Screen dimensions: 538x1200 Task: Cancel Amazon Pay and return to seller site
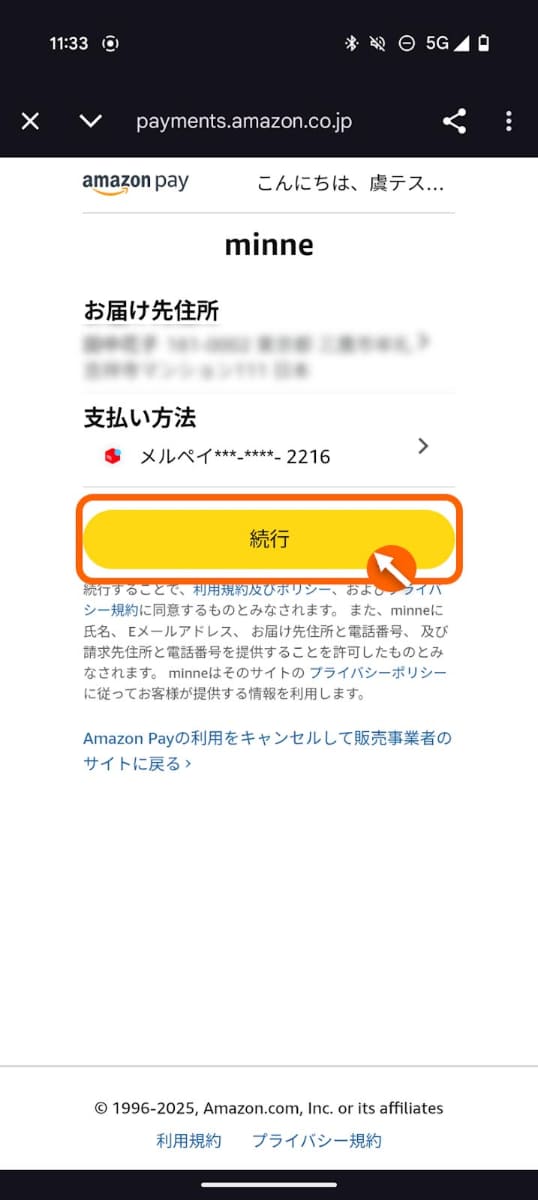(x=267, y=750)
